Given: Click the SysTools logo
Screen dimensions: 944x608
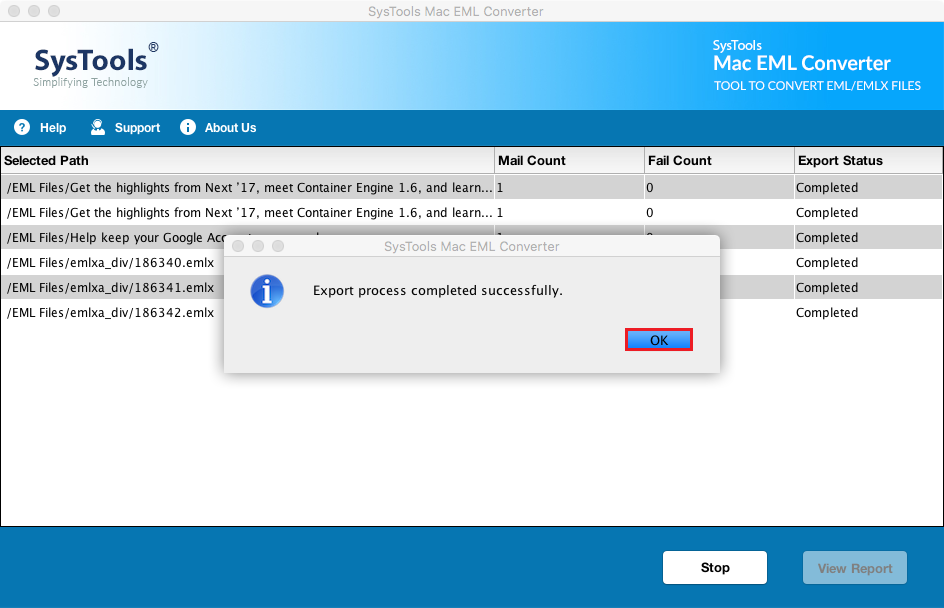Looking at the screenshot, I should tap(96, 64).
